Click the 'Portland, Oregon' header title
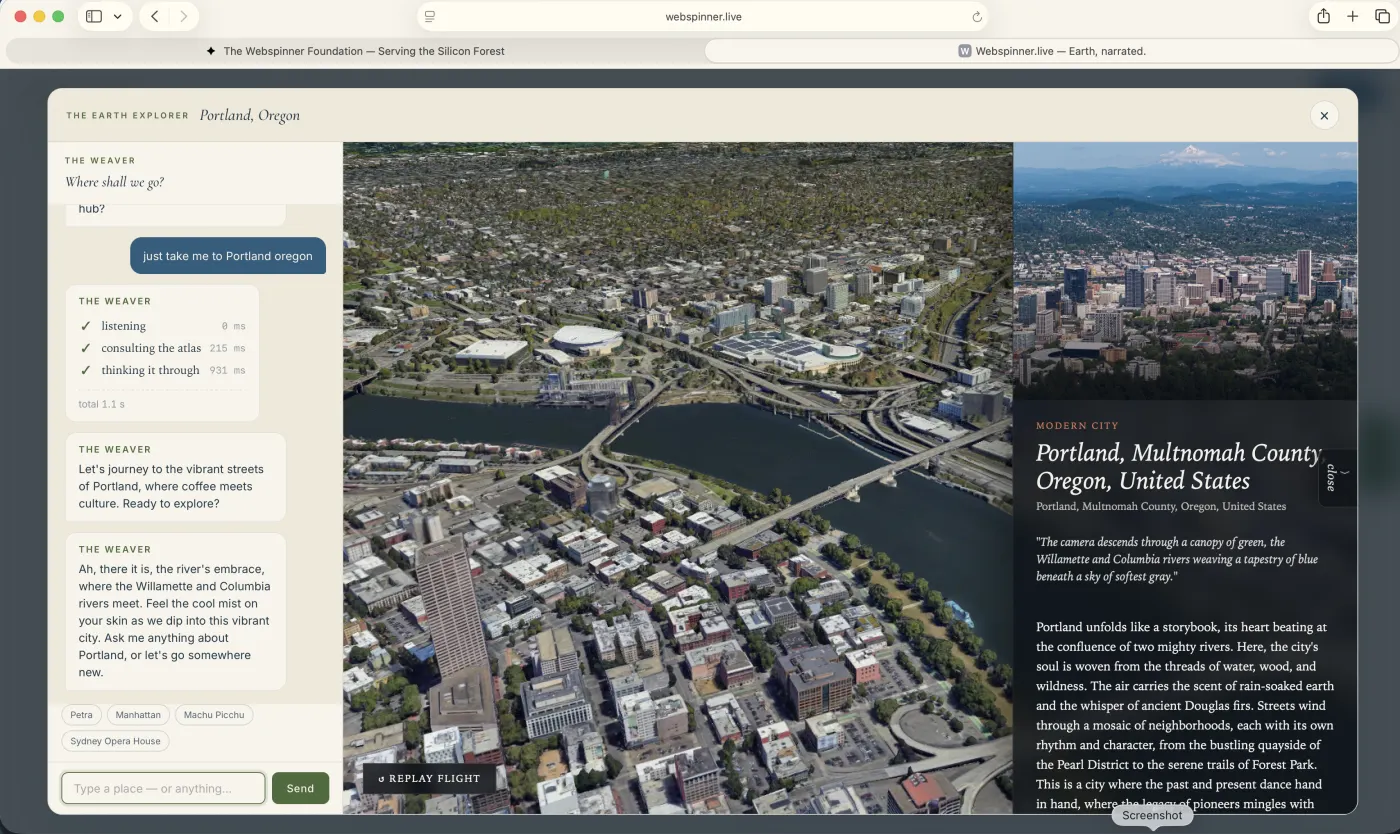The width and height of the screenshot is (1400, 834). tap(250, 115)
